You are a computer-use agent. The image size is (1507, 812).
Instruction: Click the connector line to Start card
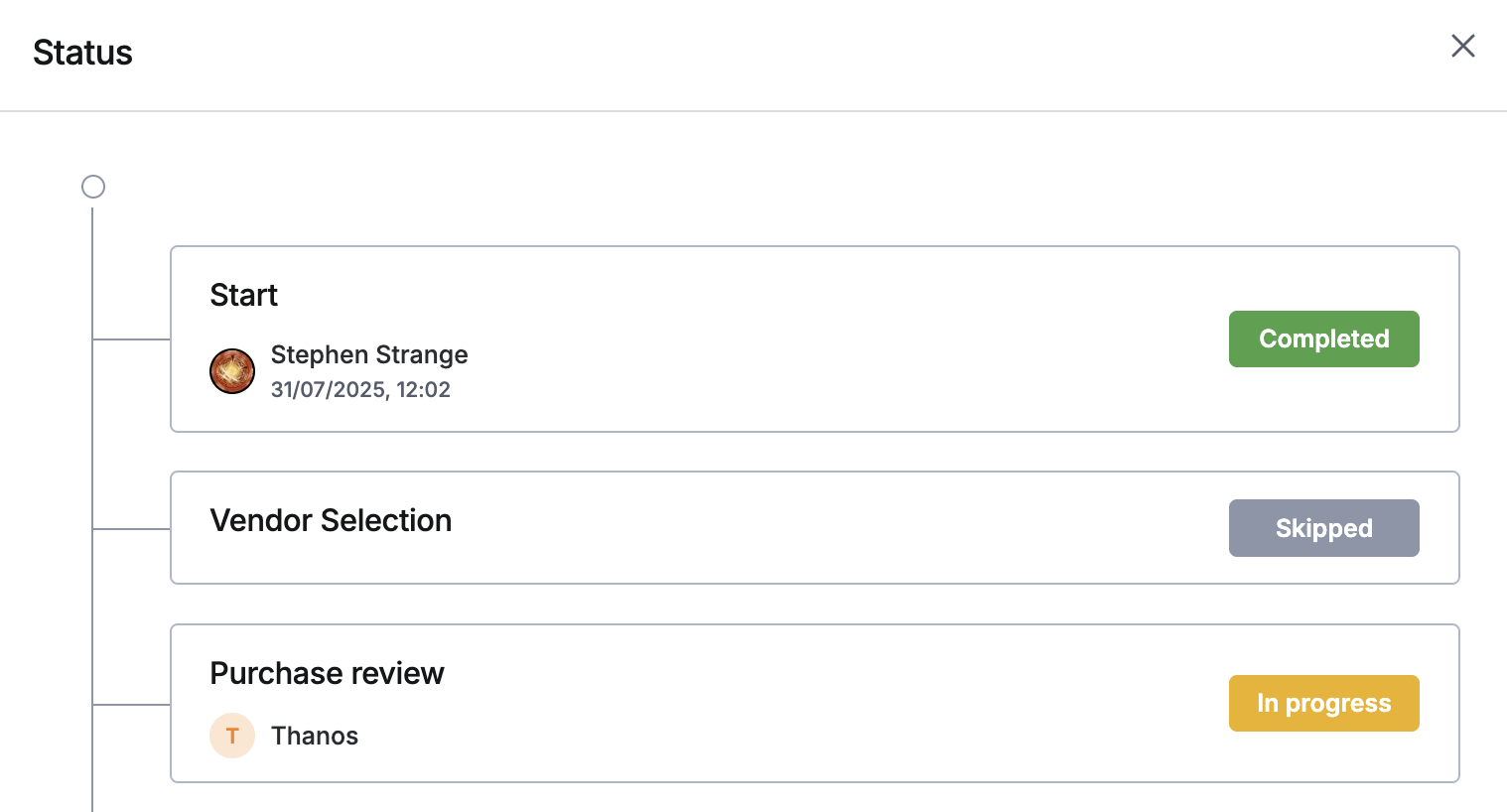coord(131,339)
